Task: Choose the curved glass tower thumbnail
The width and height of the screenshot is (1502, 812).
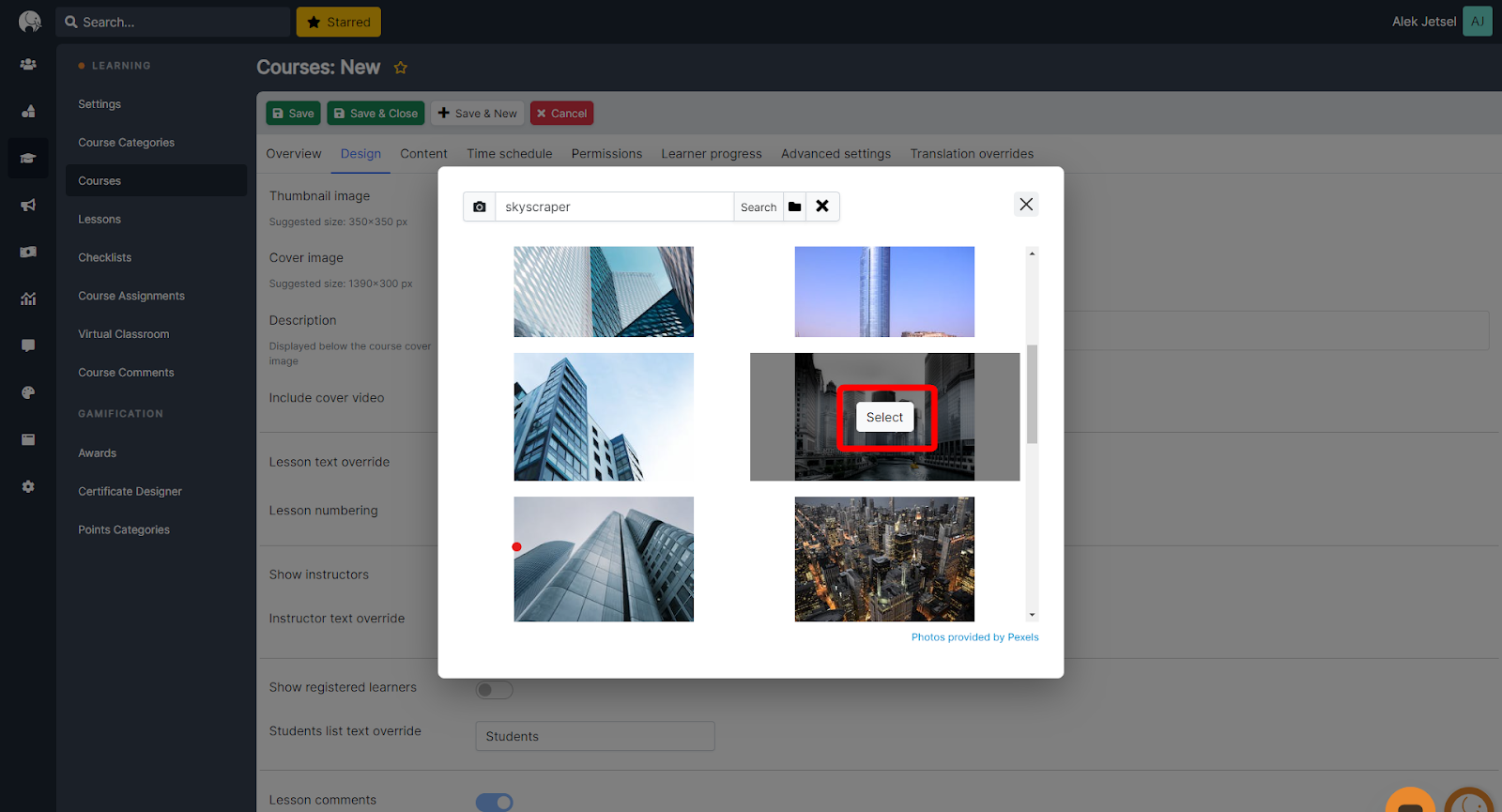Action: [x=604, y=559]
